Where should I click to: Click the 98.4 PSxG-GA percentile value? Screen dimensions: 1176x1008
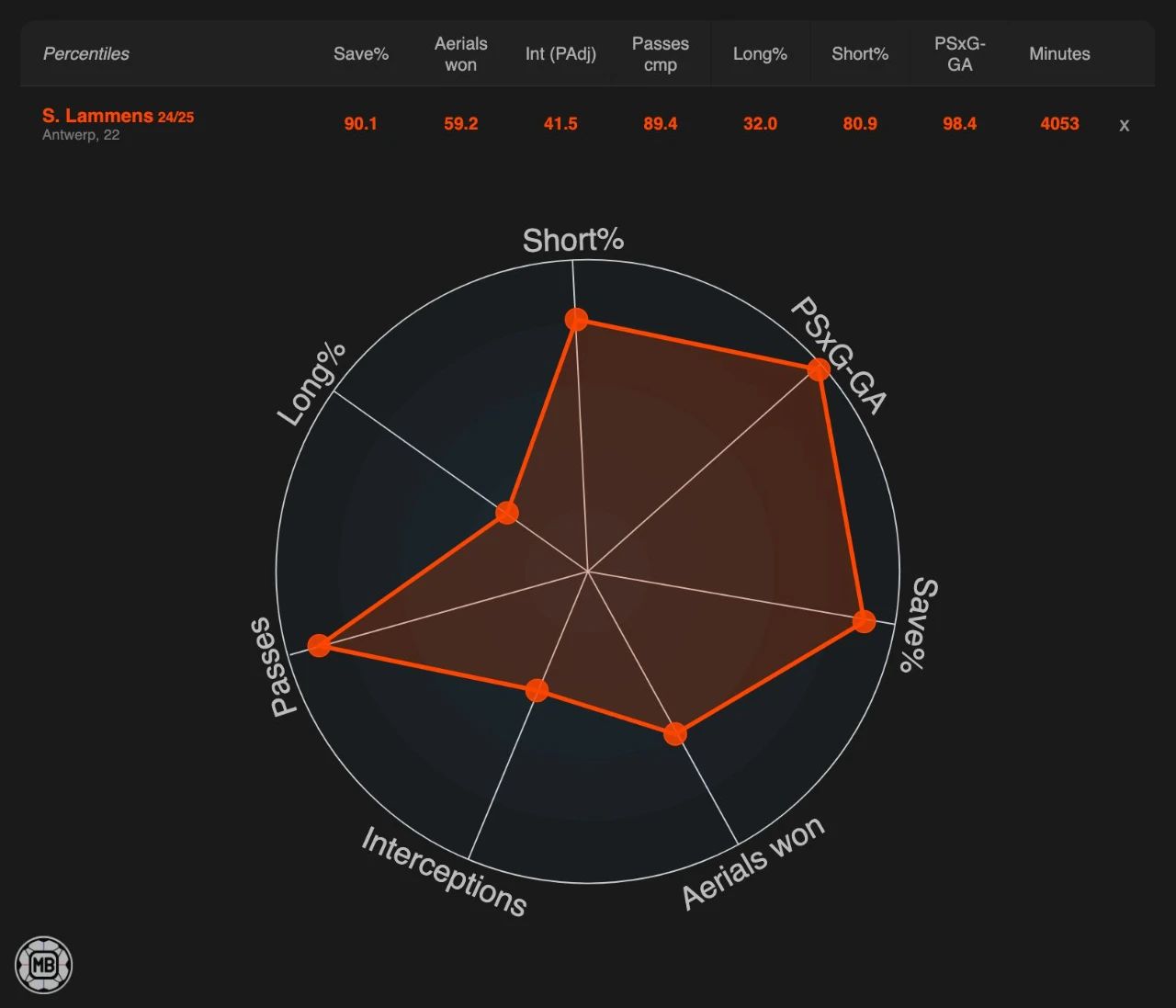point(959,124)
